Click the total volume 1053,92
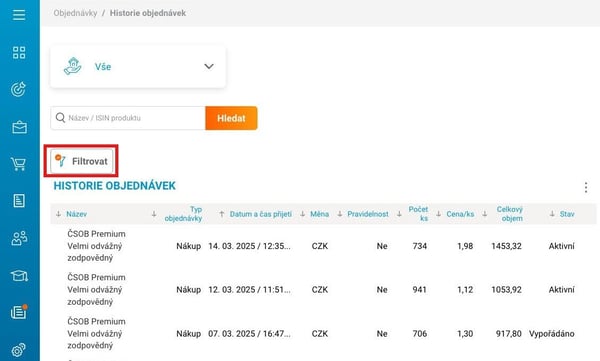The width and height of the screenshot is (600, 361). coord(506,290)
